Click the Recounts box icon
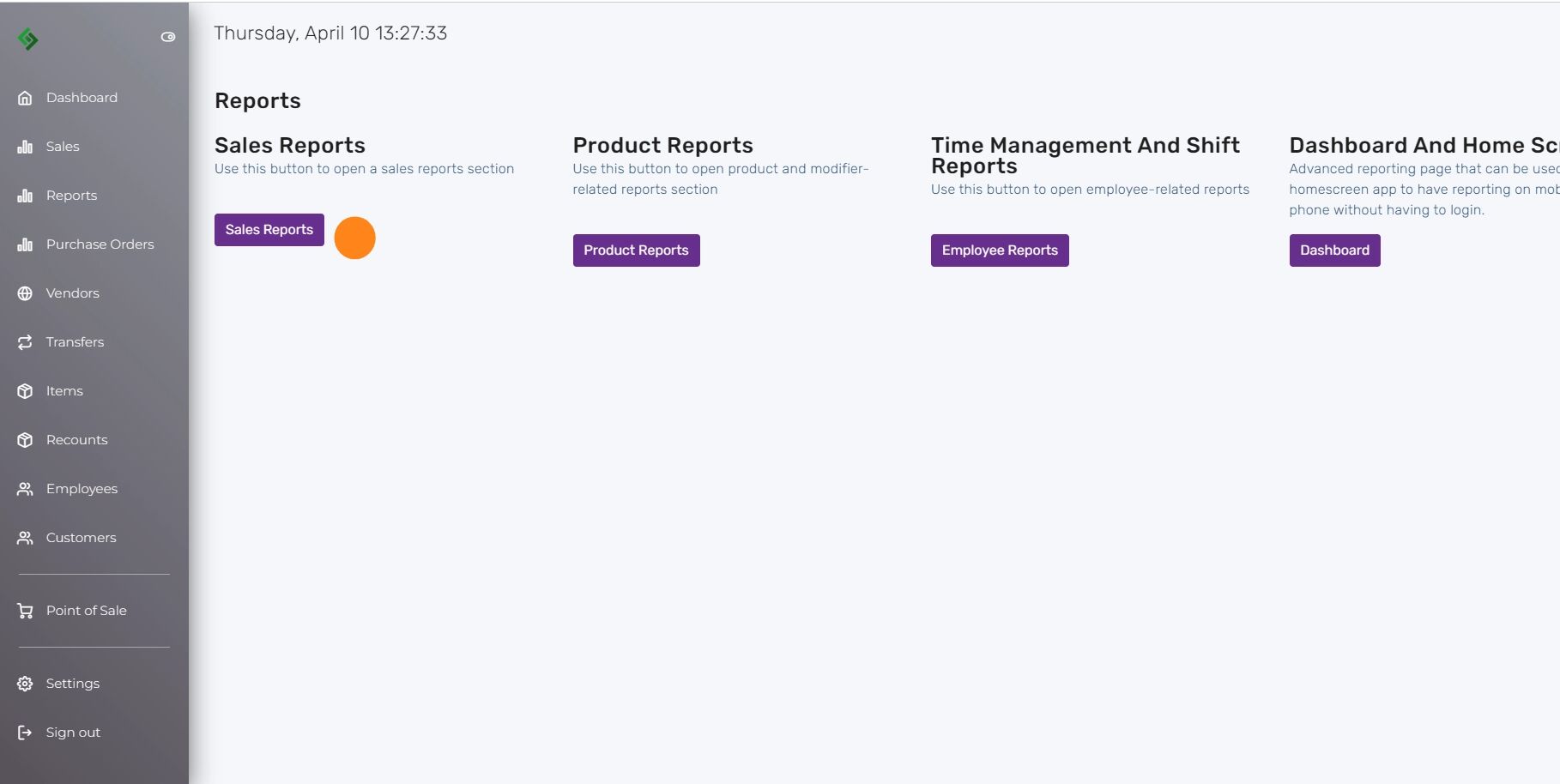This screenshot has height=784, width=1560. point(25,440)
